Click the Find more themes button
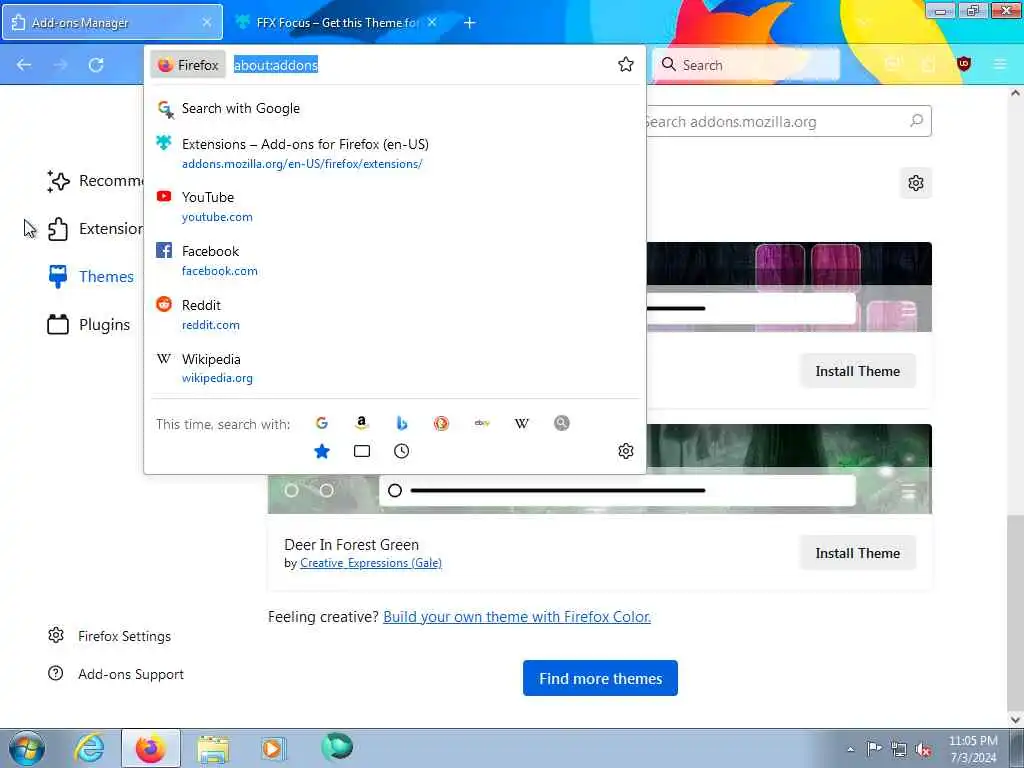1024x768 pixels. point(600,679)
